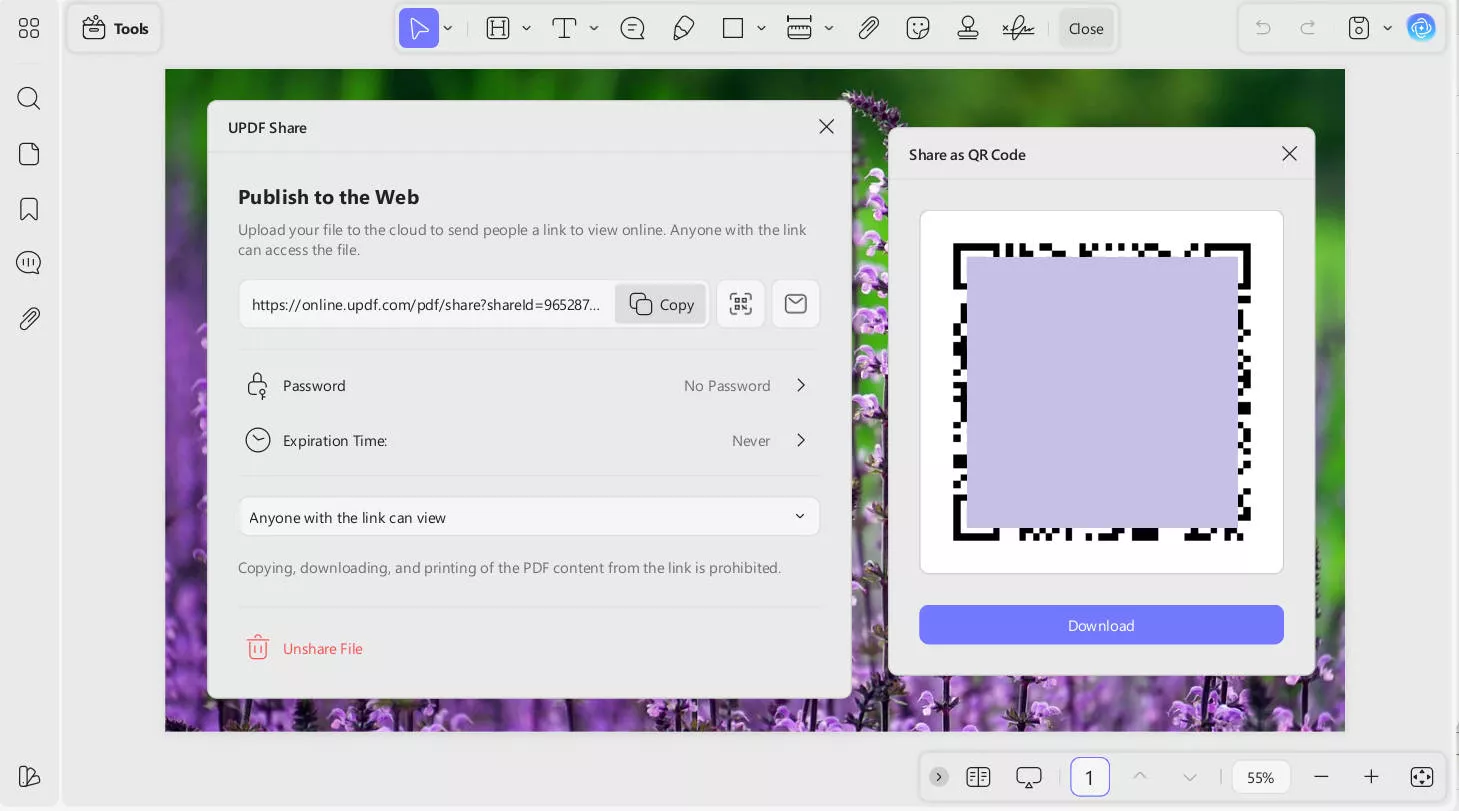The height and width of the screenshot is (811, 1459).
Task: Select the highlighter pen tool
Action: 684,28
